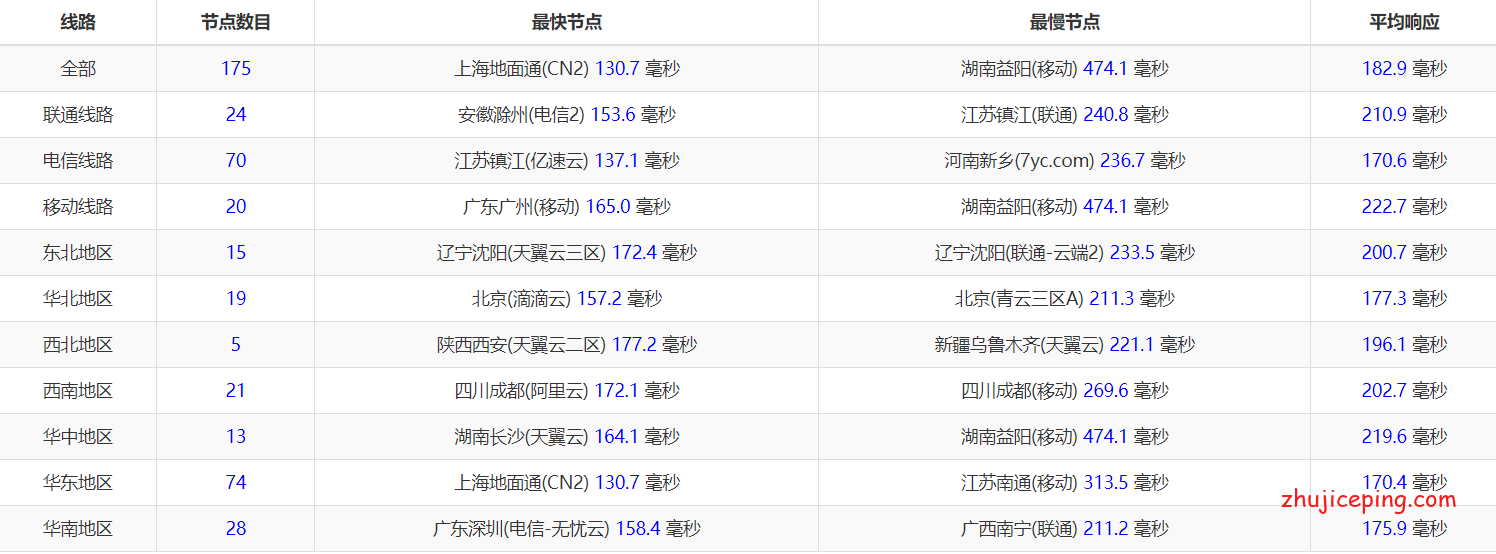The image size is (1496, 554).
Task: Click average response 219.6 毫秒
Action: [x=1404, y=437]
